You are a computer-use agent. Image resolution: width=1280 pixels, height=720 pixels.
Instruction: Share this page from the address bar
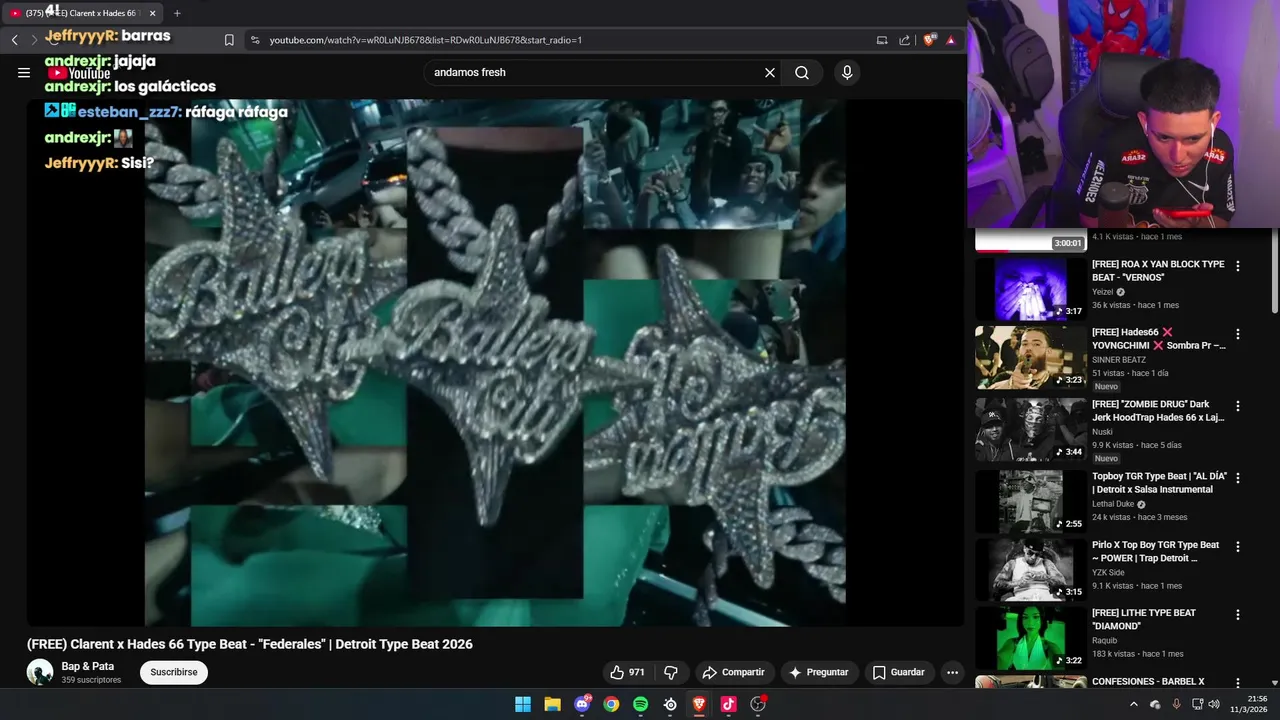tap(905, 40)
